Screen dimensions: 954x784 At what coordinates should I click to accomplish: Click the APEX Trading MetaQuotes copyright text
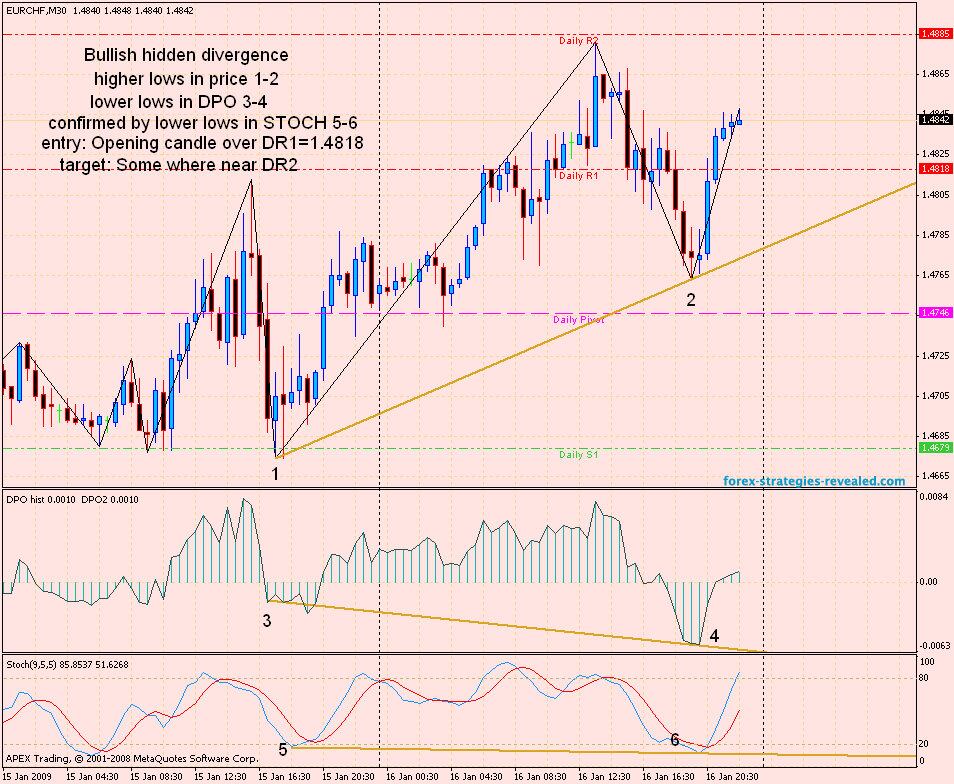point(132,759)
